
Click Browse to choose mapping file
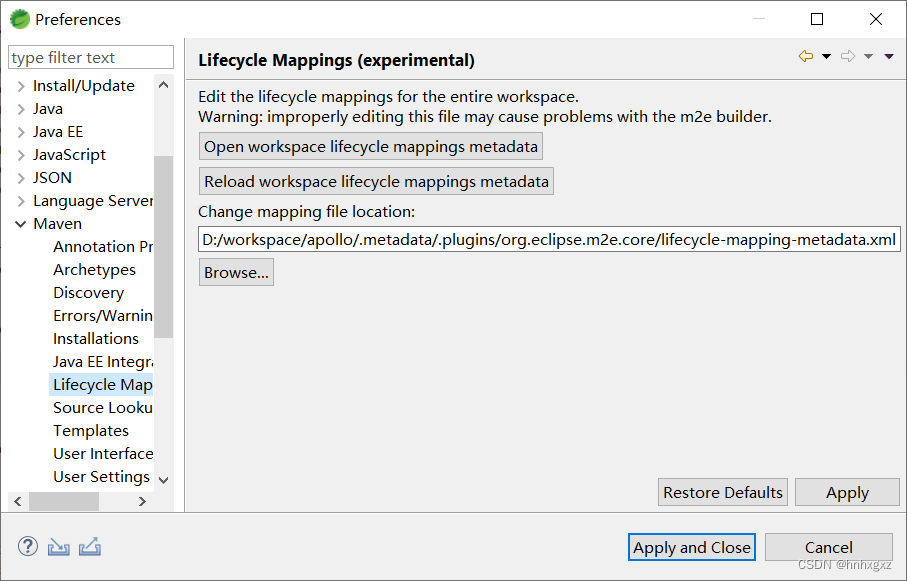(236, 271)
